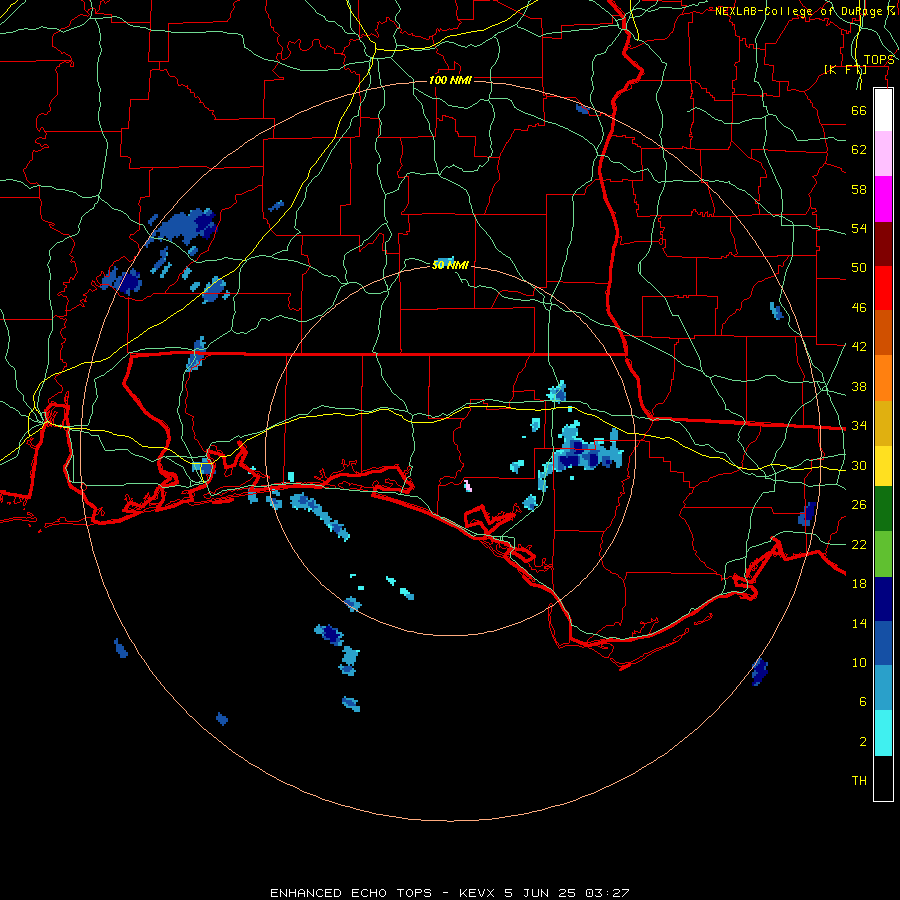Click the '[K FT]' units label
The height and width of the screenshot is (900, 900).
pyautogui.click(x=845, y=69)
